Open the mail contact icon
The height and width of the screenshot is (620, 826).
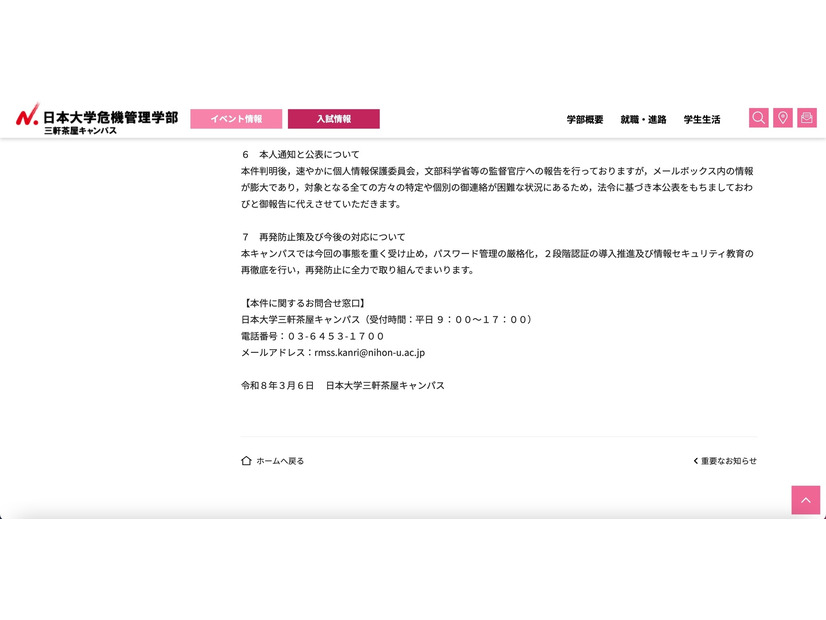point(805,117)
